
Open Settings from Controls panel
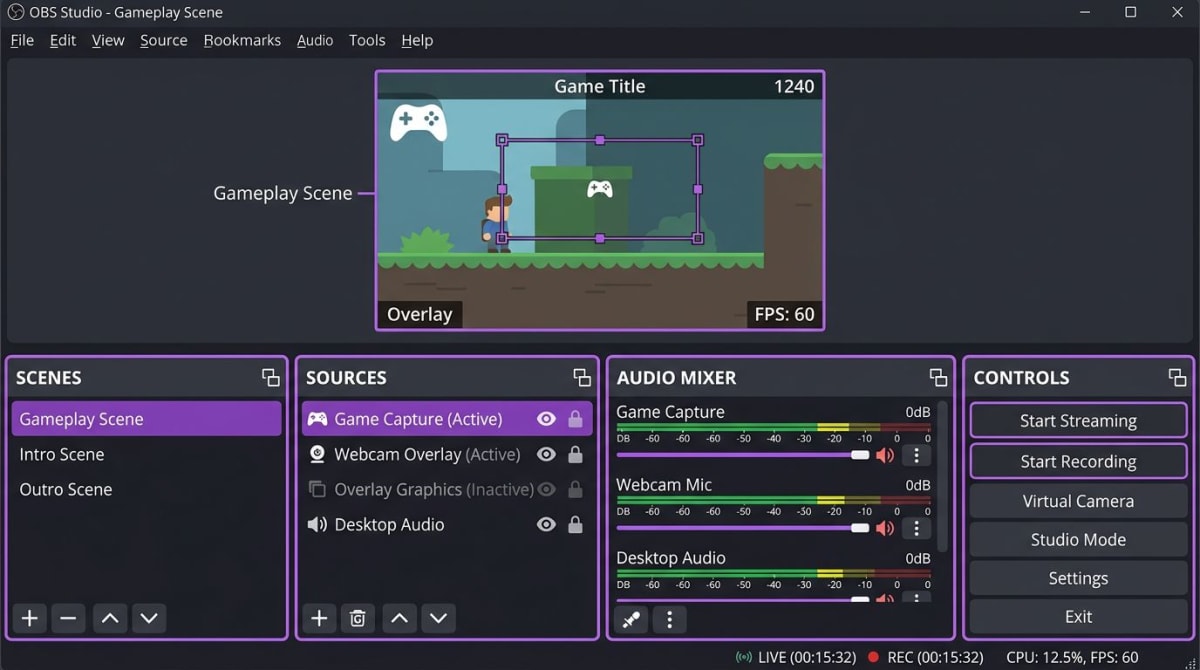click(x=1078, y=578)
